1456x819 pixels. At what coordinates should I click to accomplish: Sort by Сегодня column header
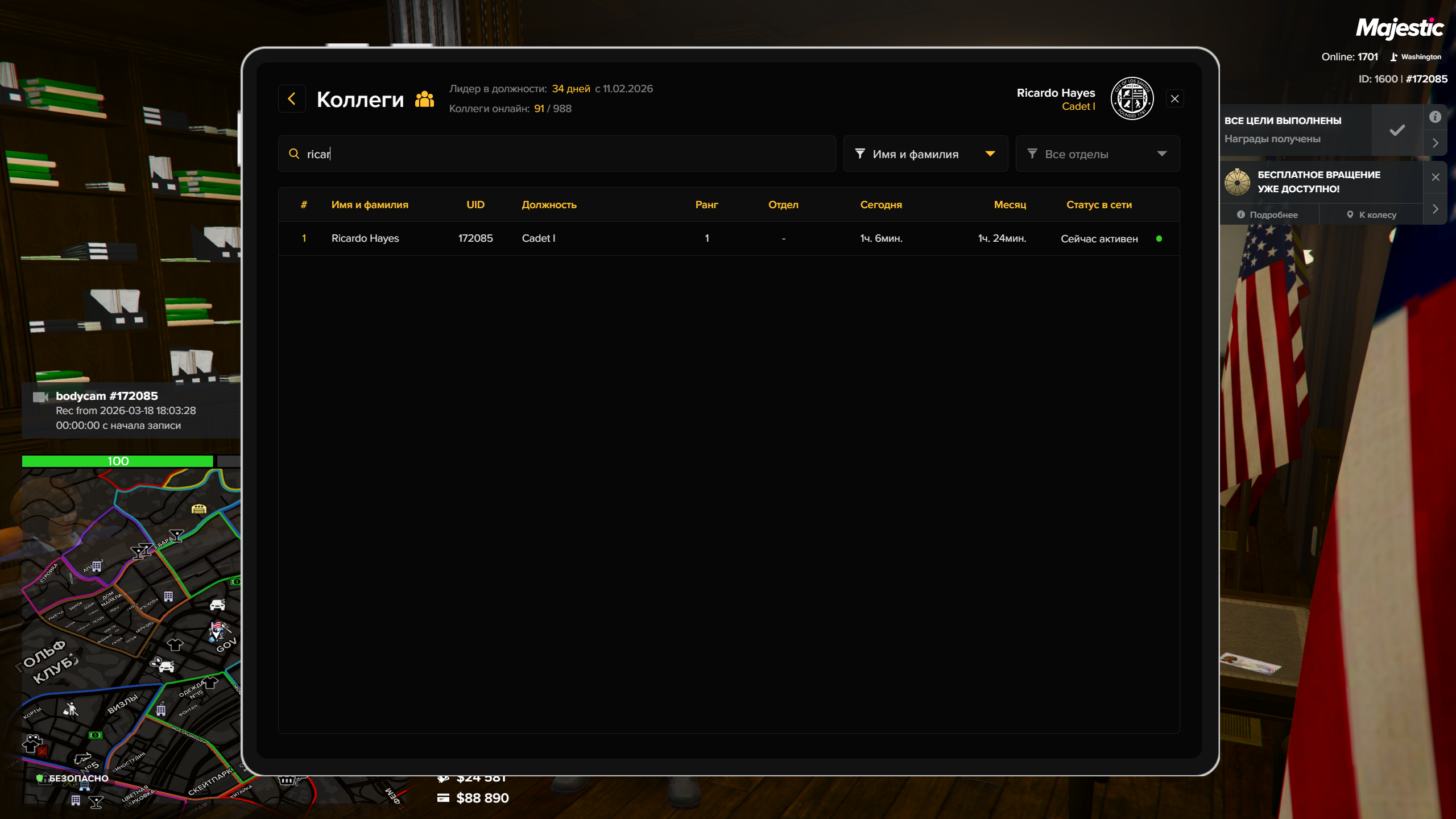pyautogui.click(x=880, y=205)
